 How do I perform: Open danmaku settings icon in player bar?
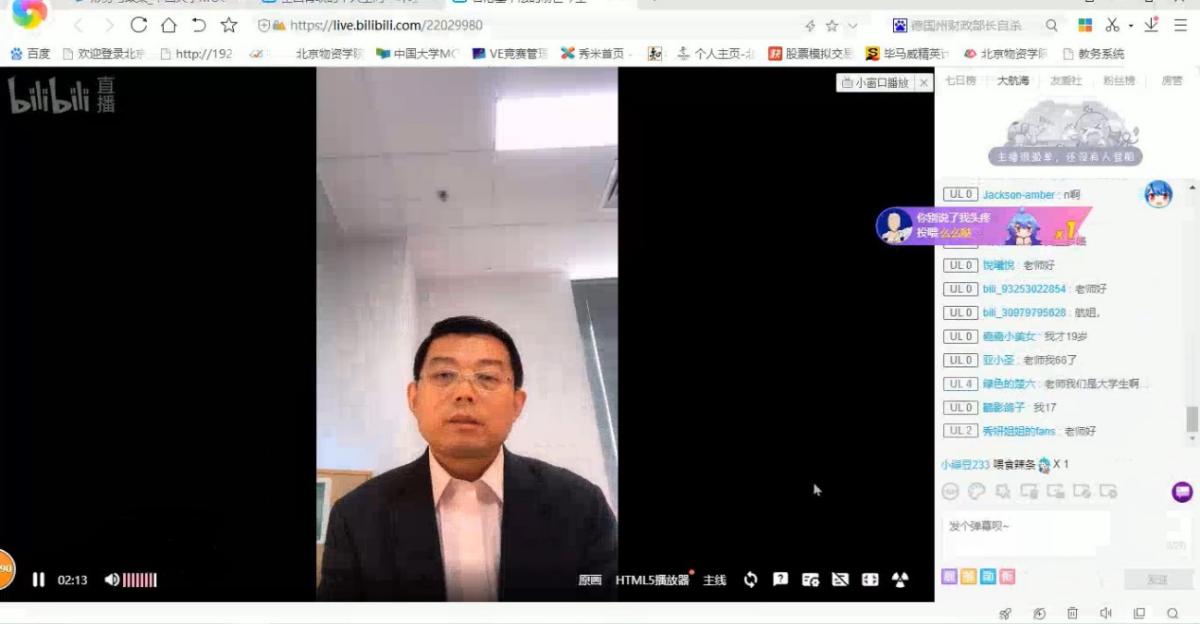pos(810,580)
